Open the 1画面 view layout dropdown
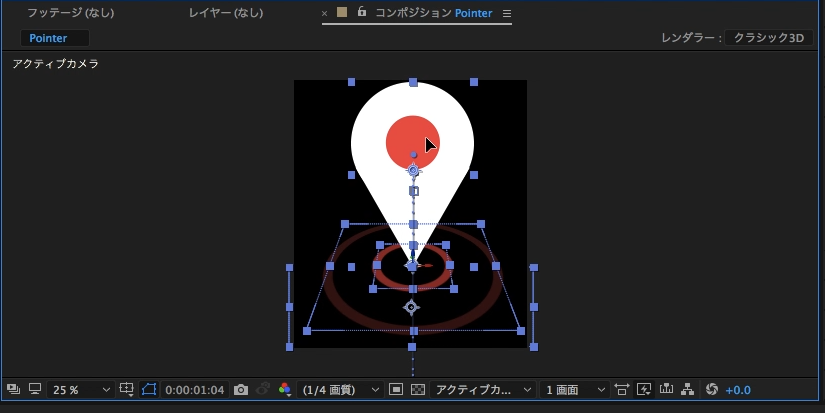This screenshot has width=825, height=413. pyautogui.click(x=574, y=389)
